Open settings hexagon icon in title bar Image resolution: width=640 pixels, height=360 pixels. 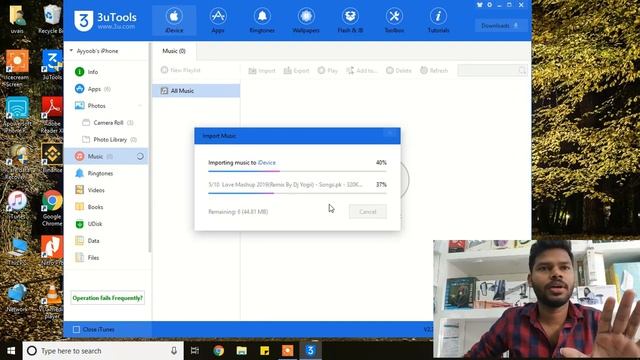pyautogui.click(x=489, y=5)
